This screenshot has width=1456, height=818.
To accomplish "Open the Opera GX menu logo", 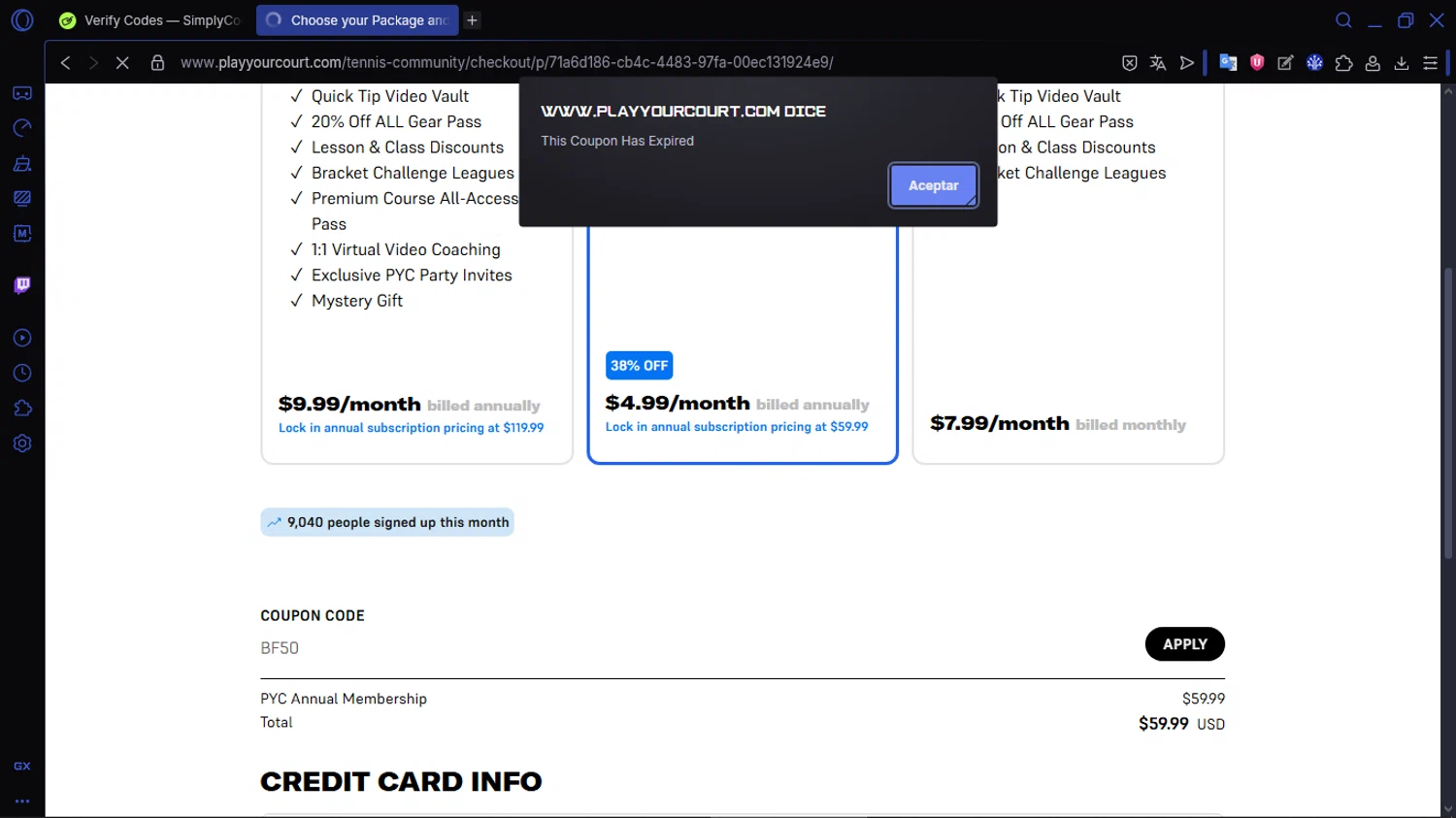I will click(22, 20).
